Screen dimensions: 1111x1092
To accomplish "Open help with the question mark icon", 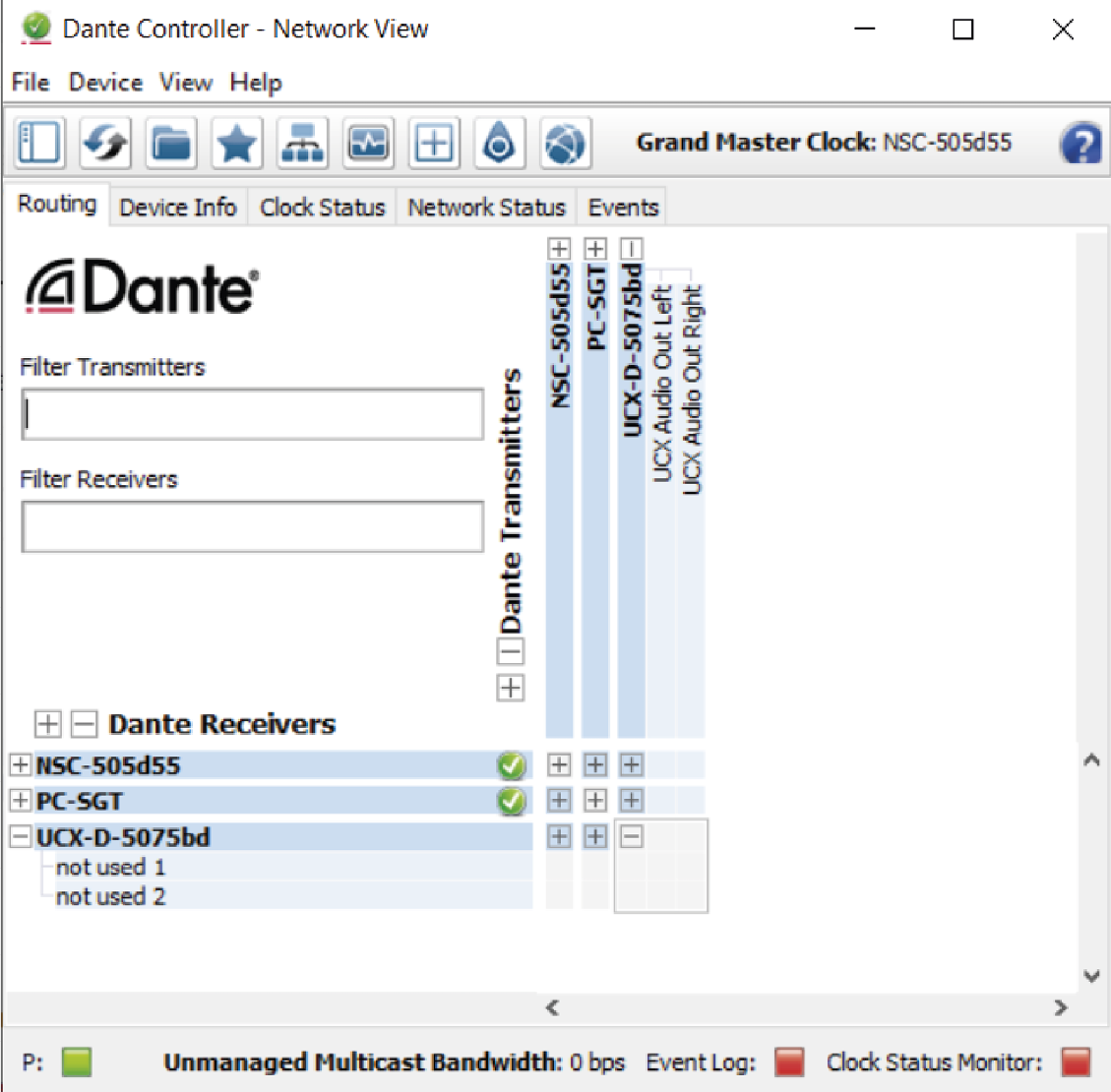I will [1081, 143].
